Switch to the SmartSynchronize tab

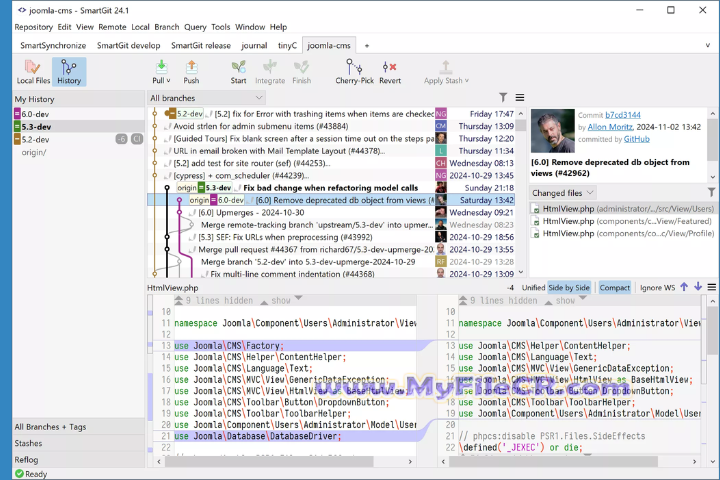point(53,45)
